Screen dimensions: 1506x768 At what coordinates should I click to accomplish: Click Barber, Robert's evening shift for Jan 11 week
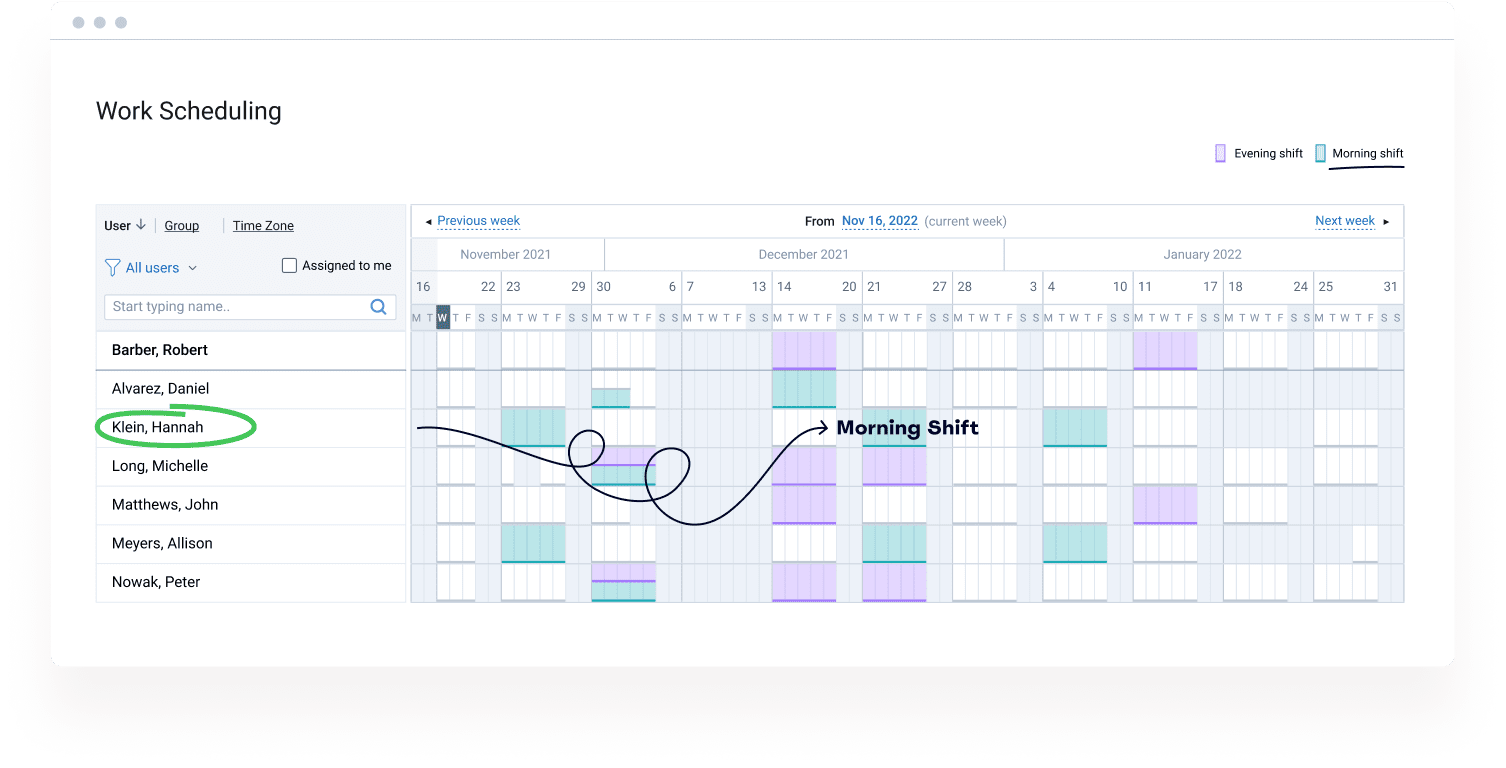click(1165, 351)
